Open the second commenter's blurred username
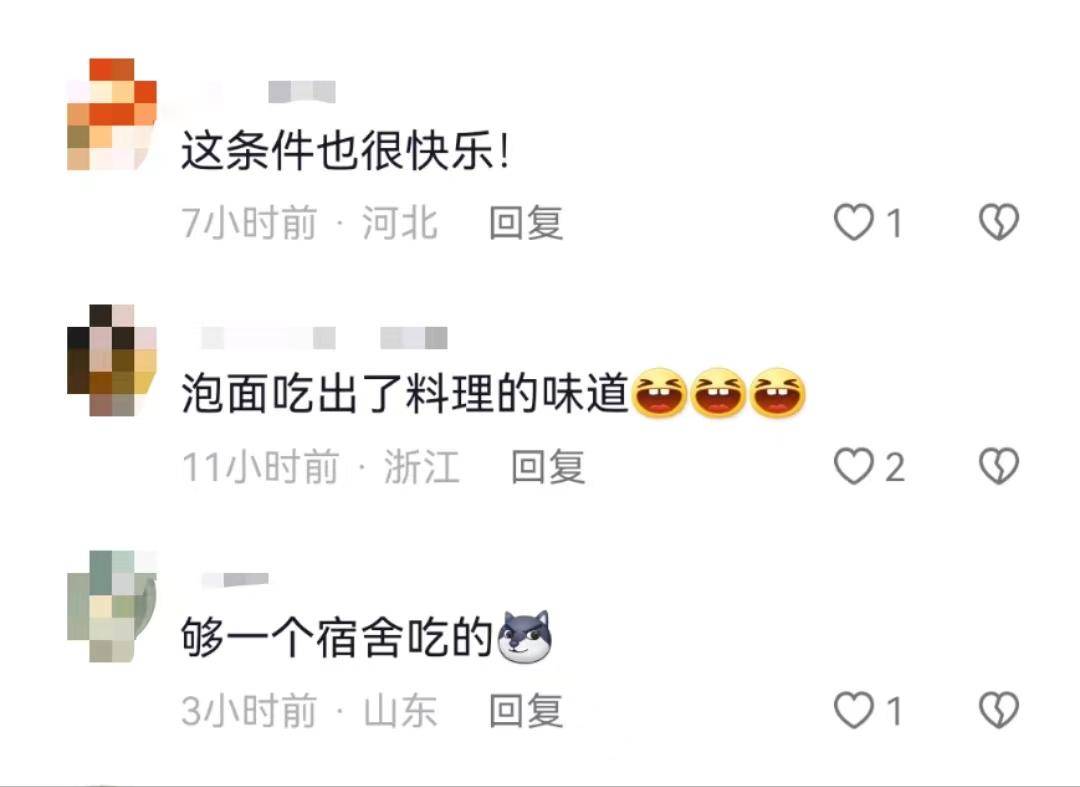The width and height of the screenshot is (1080, 787). 324,337
